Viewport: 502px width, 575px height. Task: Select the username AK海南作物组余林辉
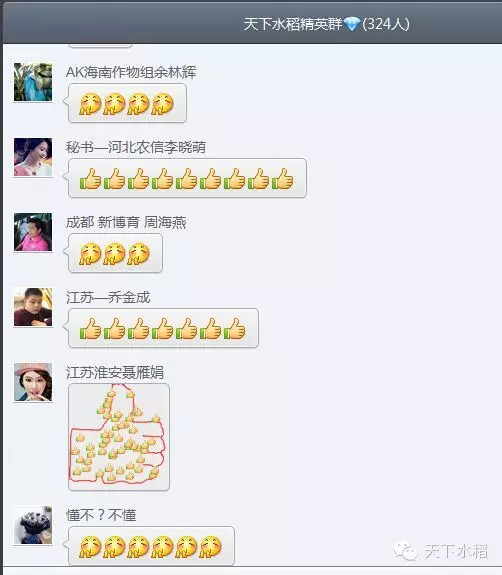131,72
